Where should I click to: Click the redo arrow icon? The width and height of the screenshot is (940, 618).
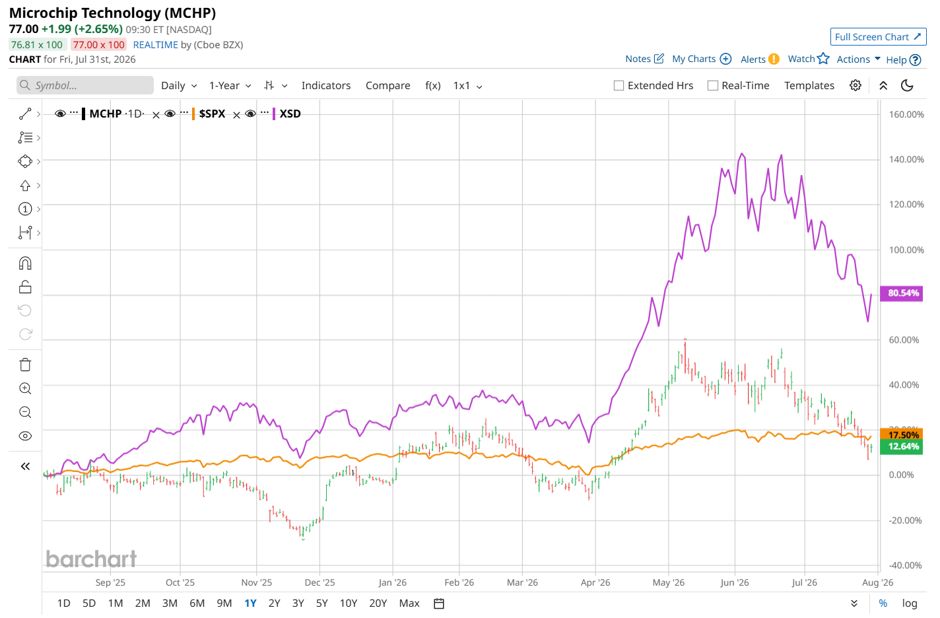(x=25, y=334)
